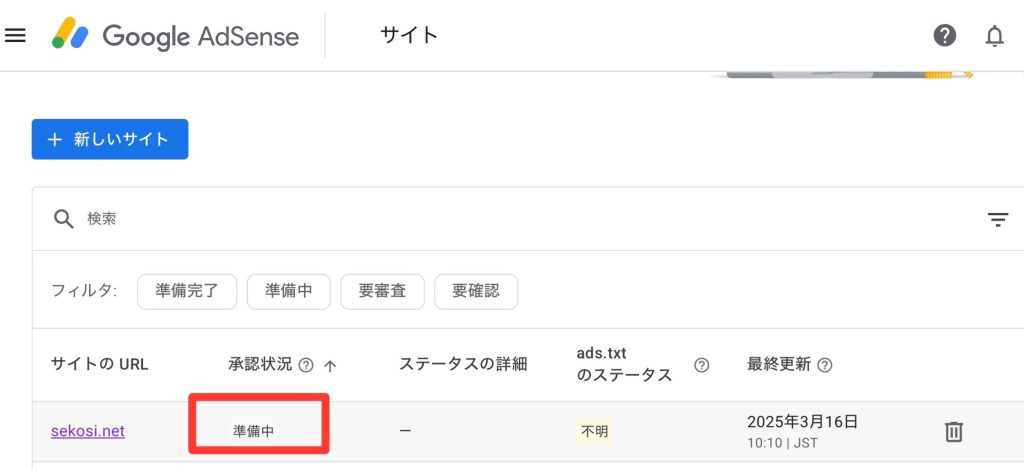The width and height of the screenshot is (1024, 469).
Task: Click the 新しいサイト button
Action: click(x=110, y=140)
